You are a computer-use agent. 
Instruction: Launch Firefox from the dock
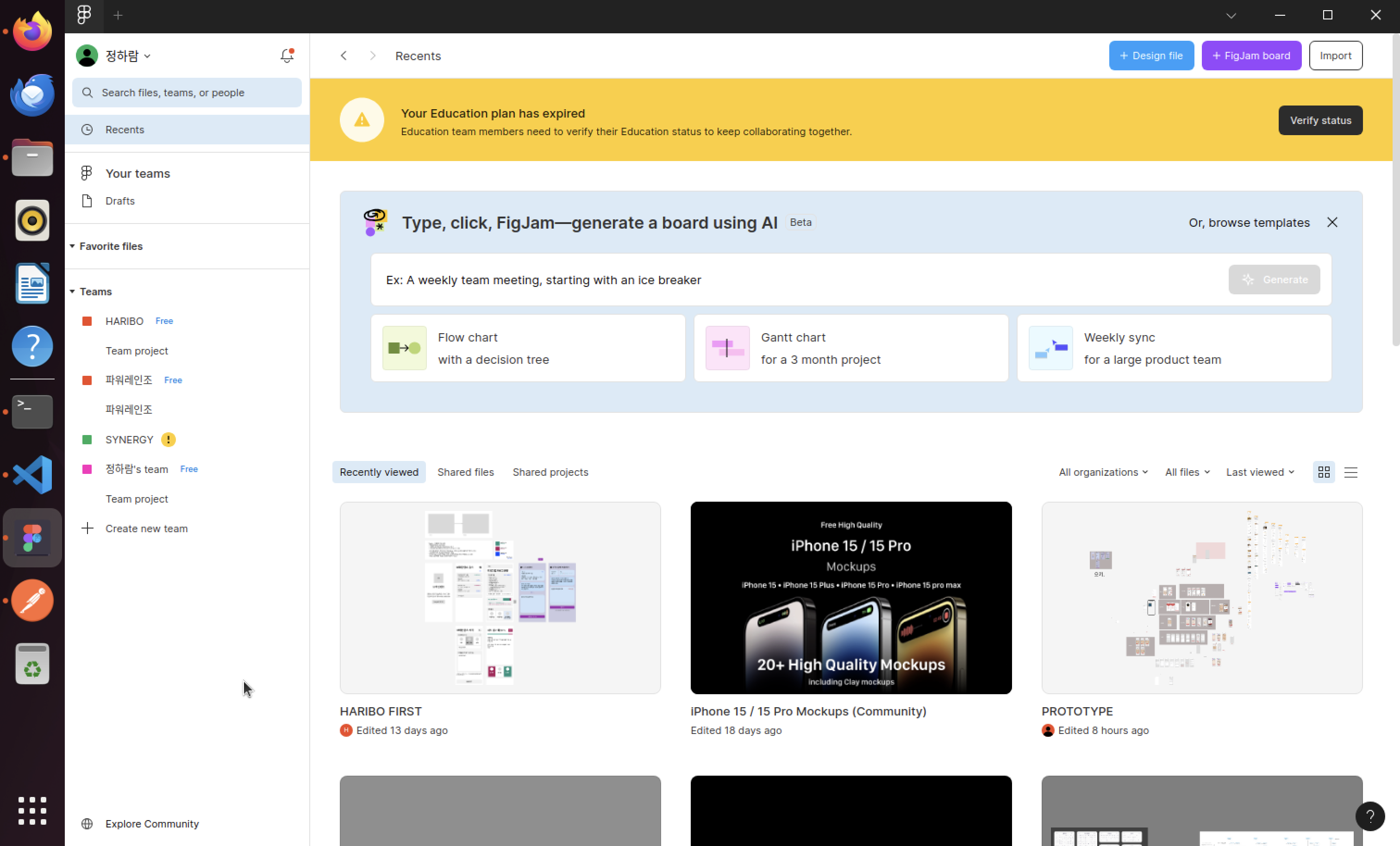(32, 31)
